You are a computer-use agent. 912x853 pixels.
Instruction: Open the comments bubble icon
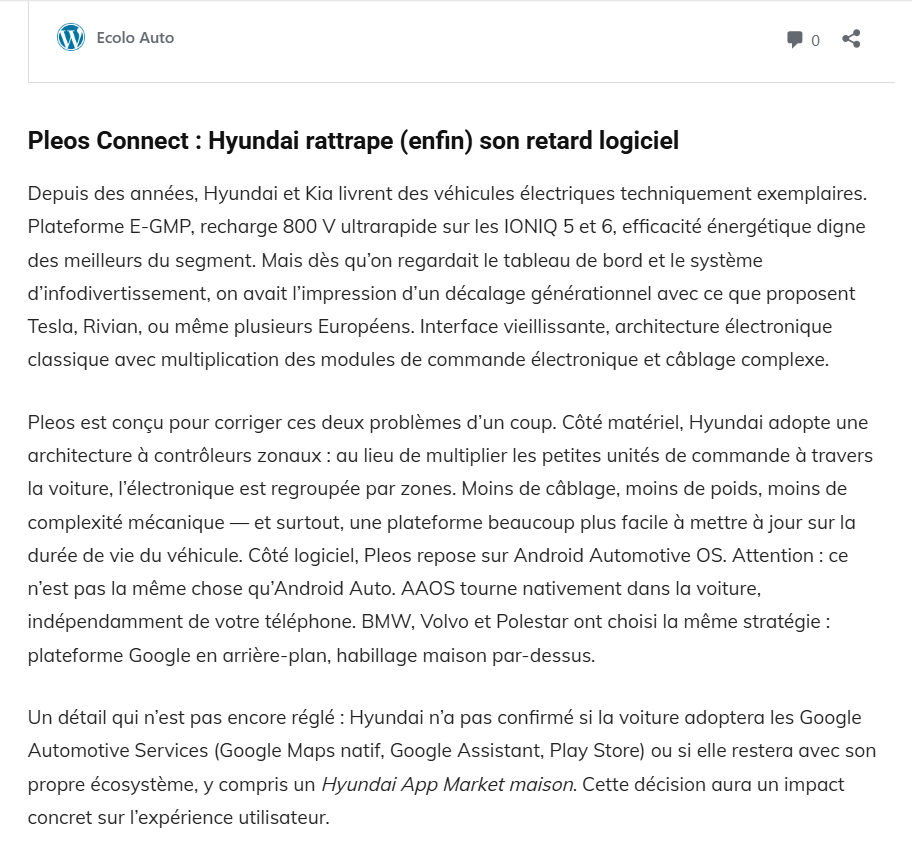[795, 40]
